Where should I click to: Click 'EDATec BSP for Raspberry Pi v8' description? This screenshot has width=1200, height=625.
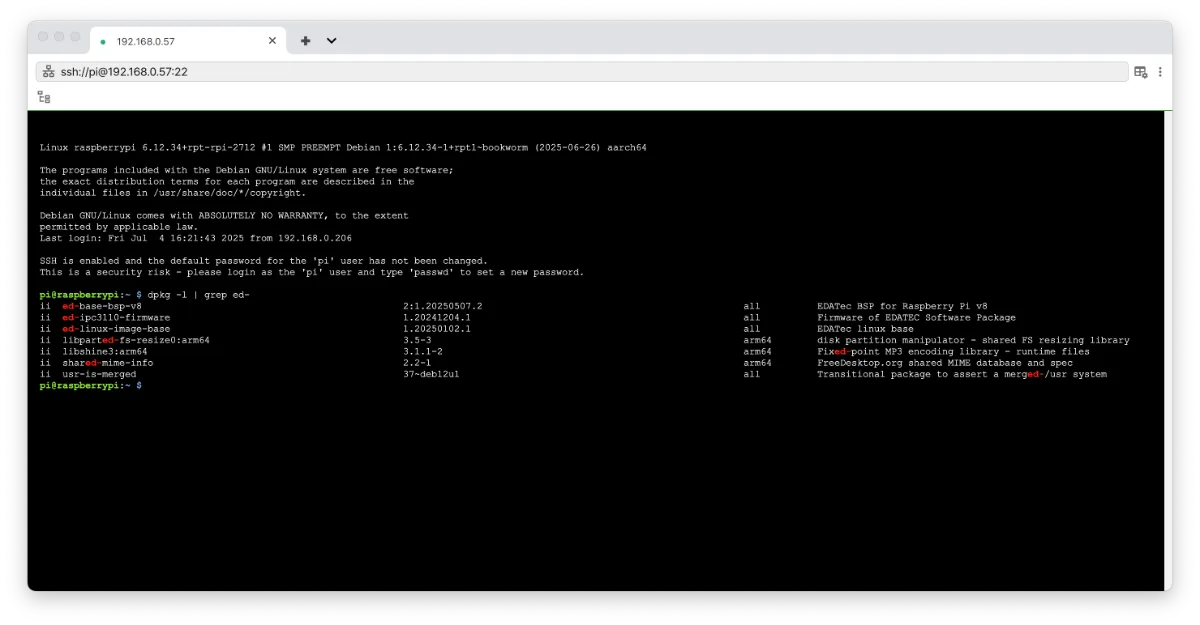click(x=902, y=306)
